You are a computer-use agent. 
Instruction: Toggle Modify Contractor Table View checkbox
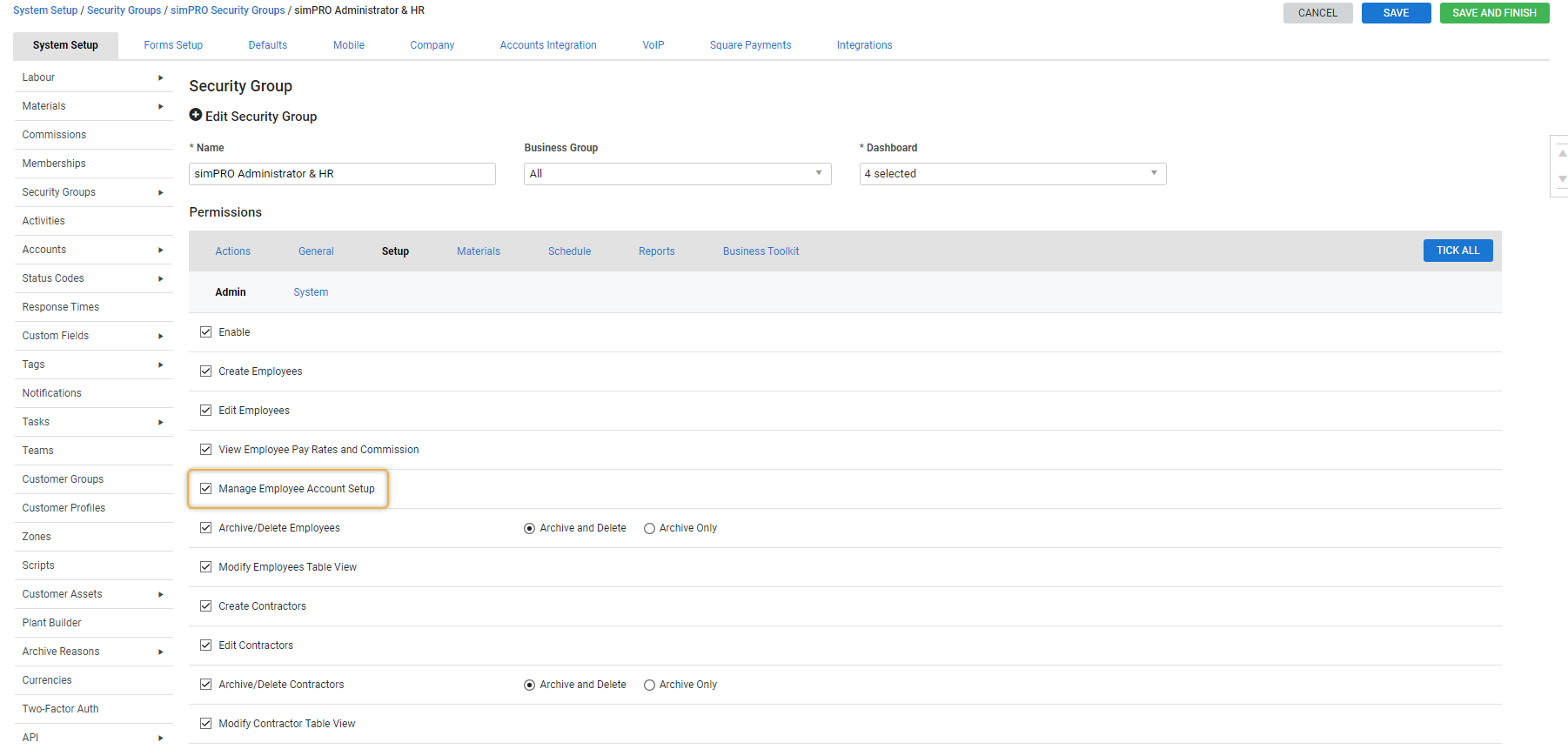pyautogui.click(x=206, y=724)
